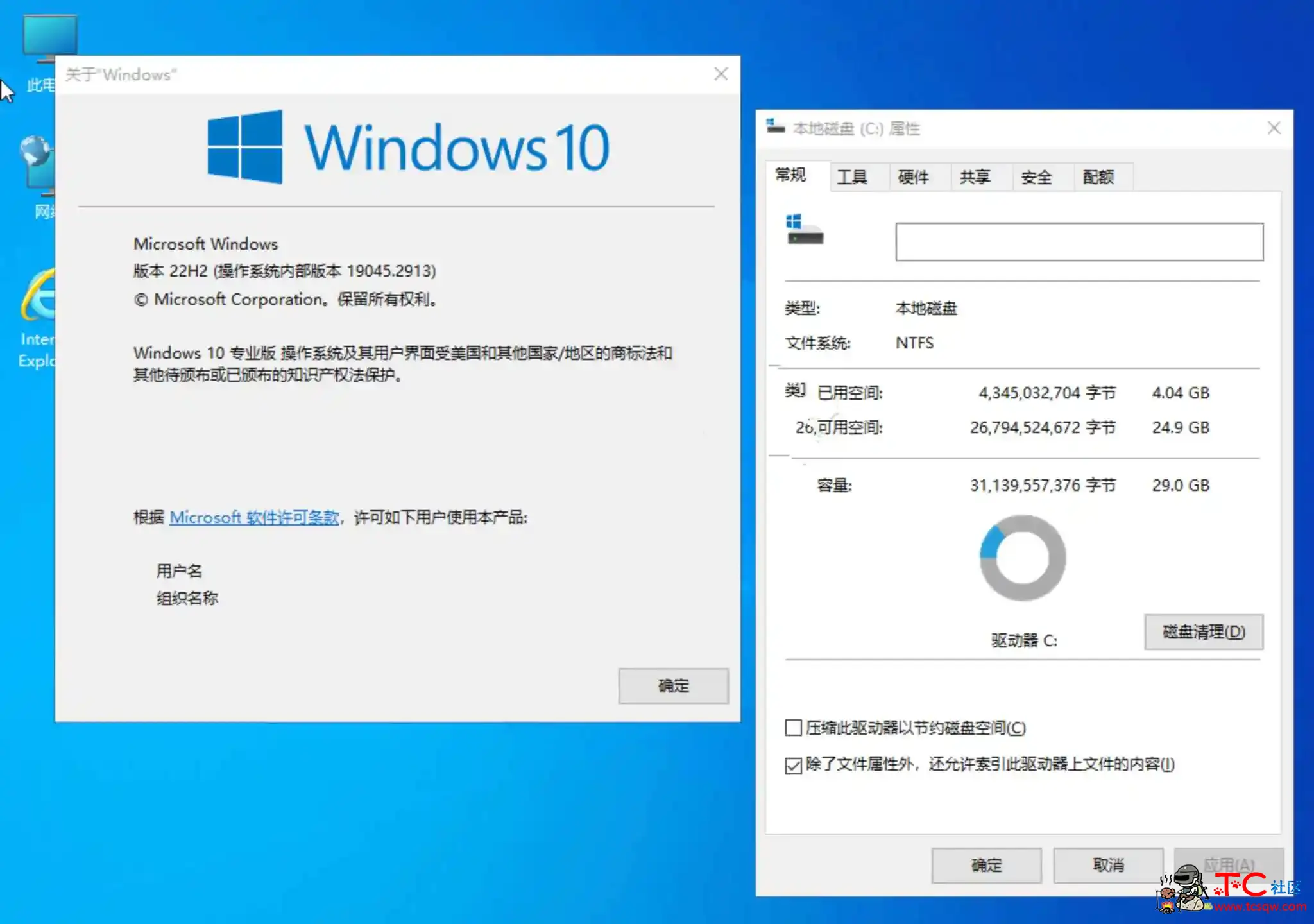Click the version 22H2 build text
The image size is (1314, 924).
284,271
